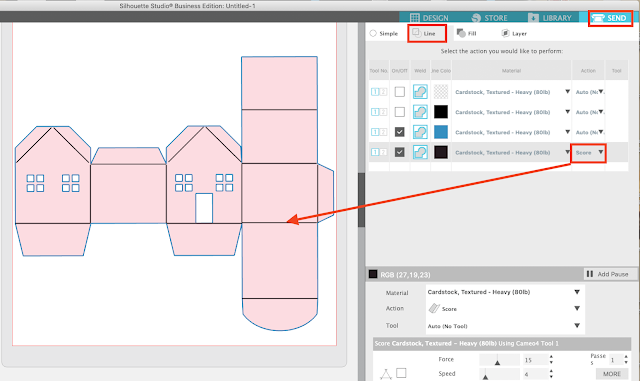Open the LIBRARY tab
Image resolution: width=640 pixels, height=381 pixels.
click(x=549, y=18)
